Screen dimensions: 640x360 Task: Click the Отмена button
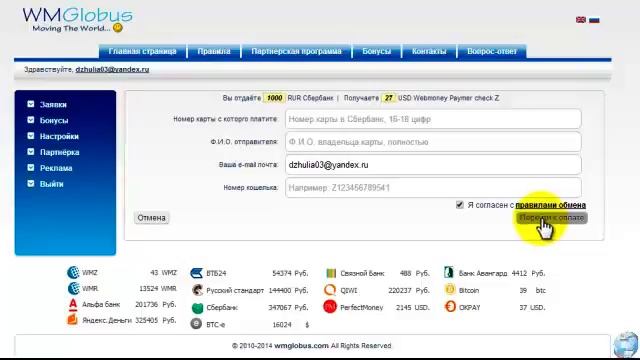[151, 218]
